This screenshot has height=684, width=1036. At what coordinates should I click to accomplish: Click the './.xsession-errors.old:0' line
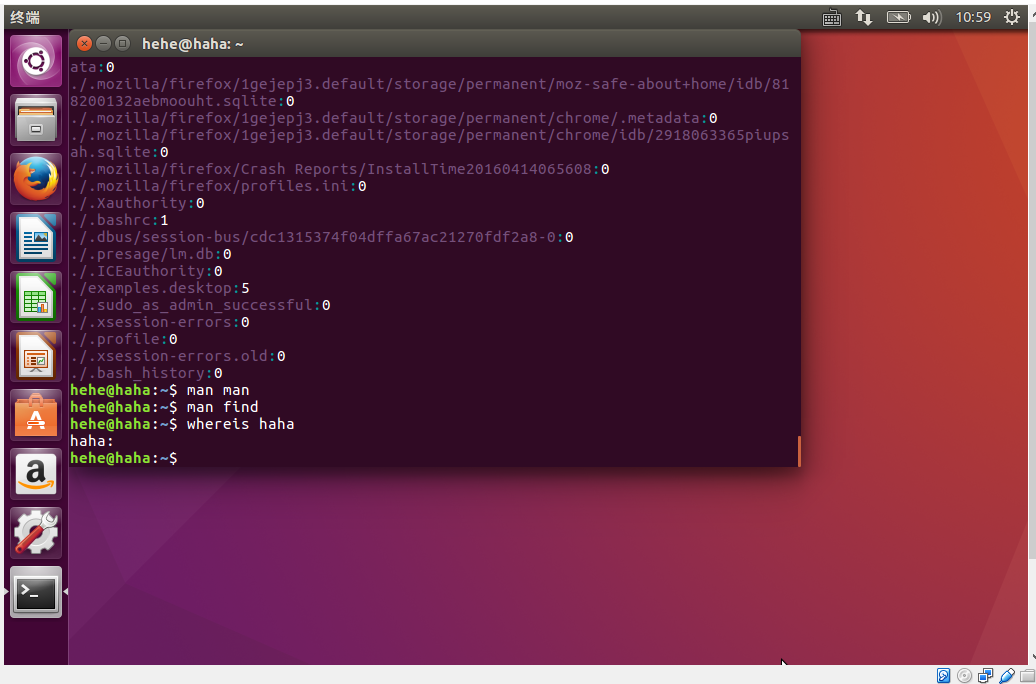(178, 356)
